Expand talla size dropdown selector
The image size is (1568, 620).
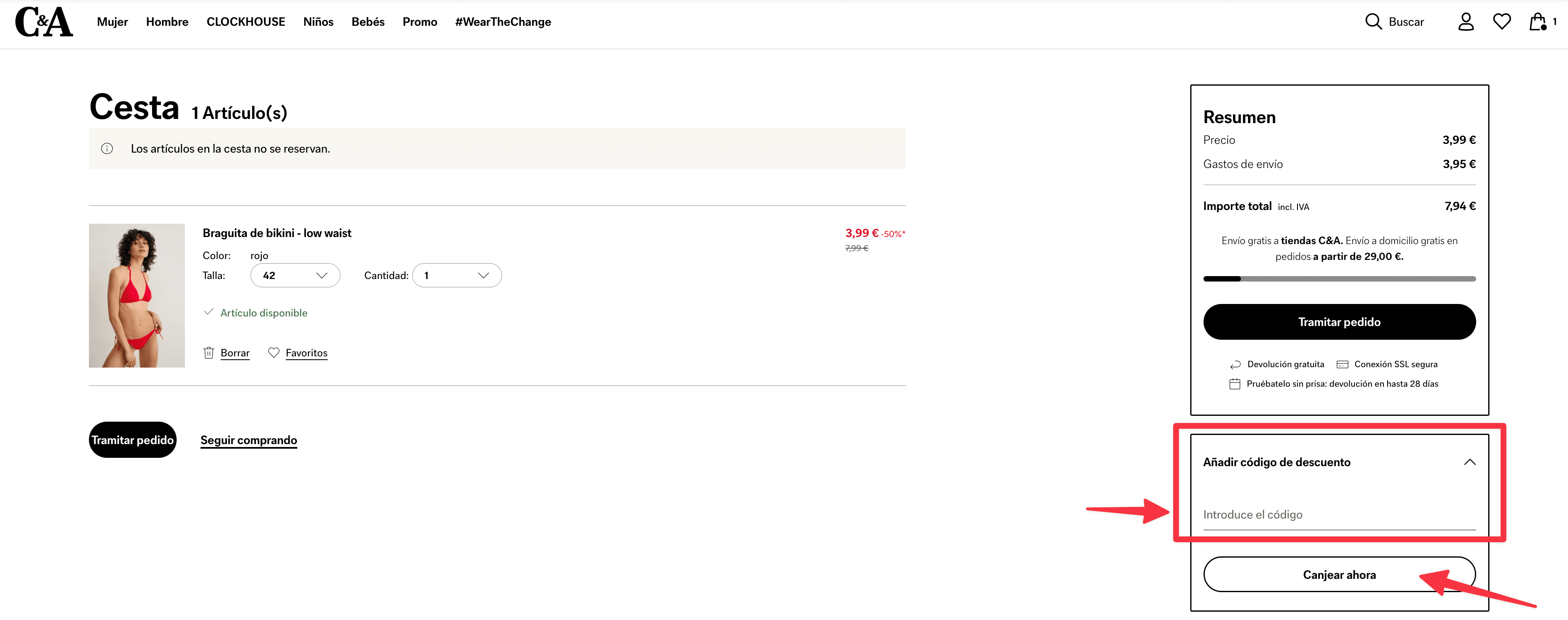point(290,275)
